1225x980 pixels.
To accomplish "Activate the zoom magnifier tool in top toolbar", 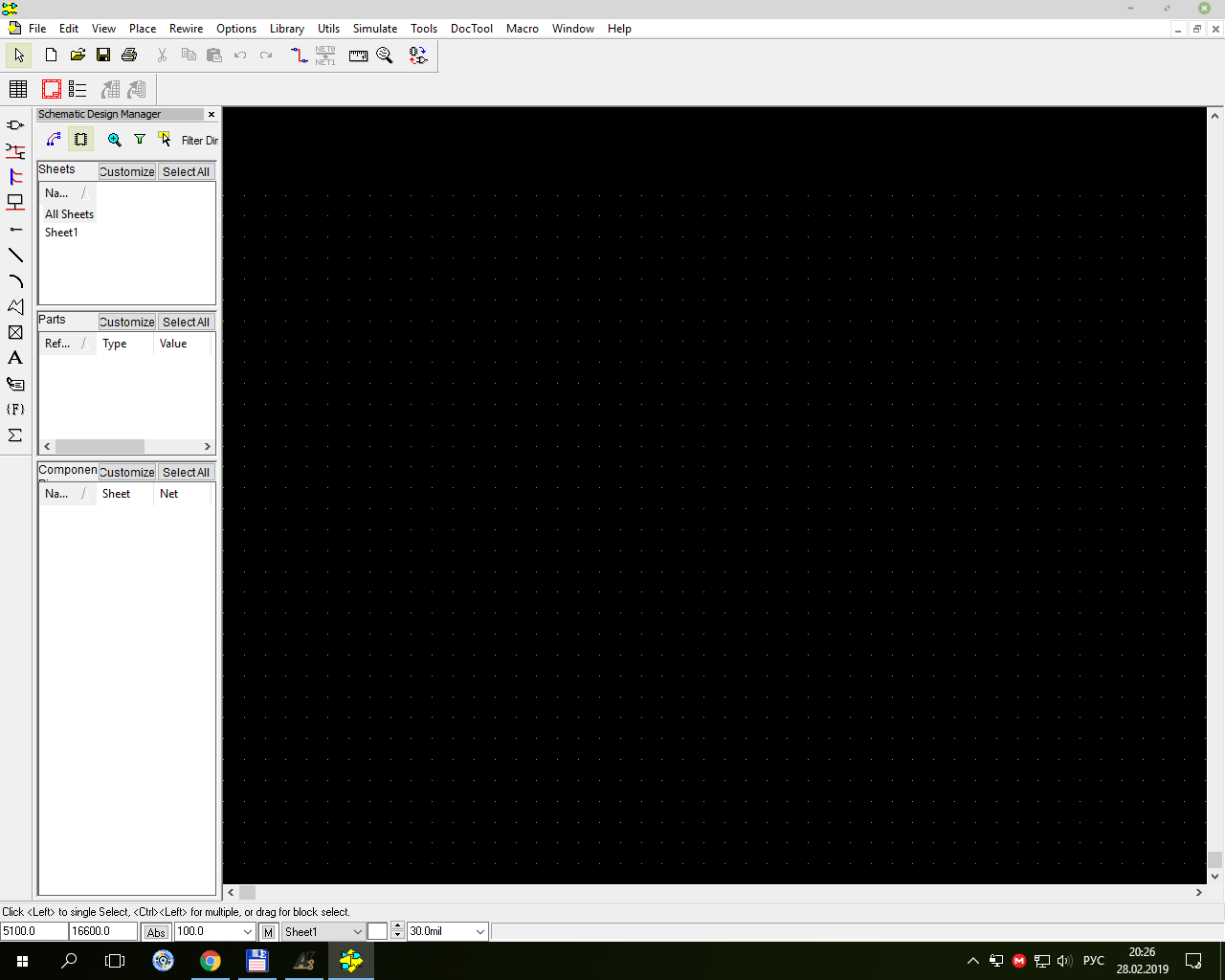I will (x=385, y=56).
